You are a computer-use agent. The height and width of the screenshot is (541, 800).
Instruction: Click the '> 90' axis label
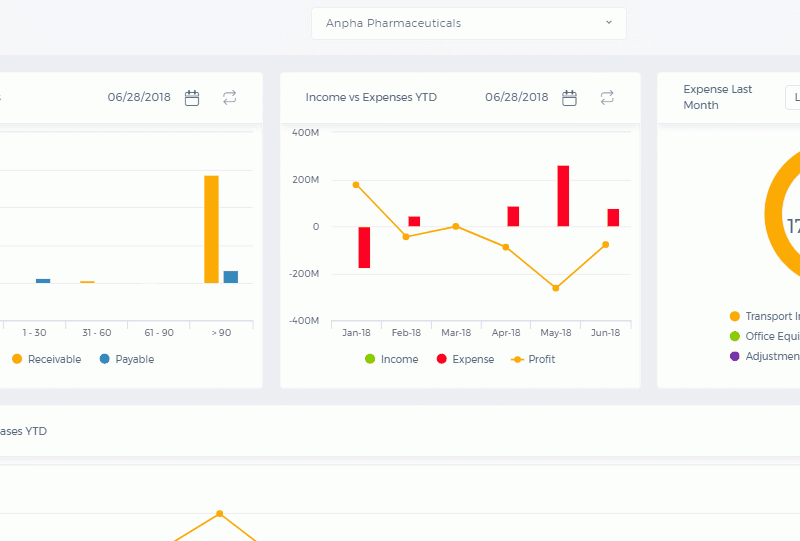221,333
